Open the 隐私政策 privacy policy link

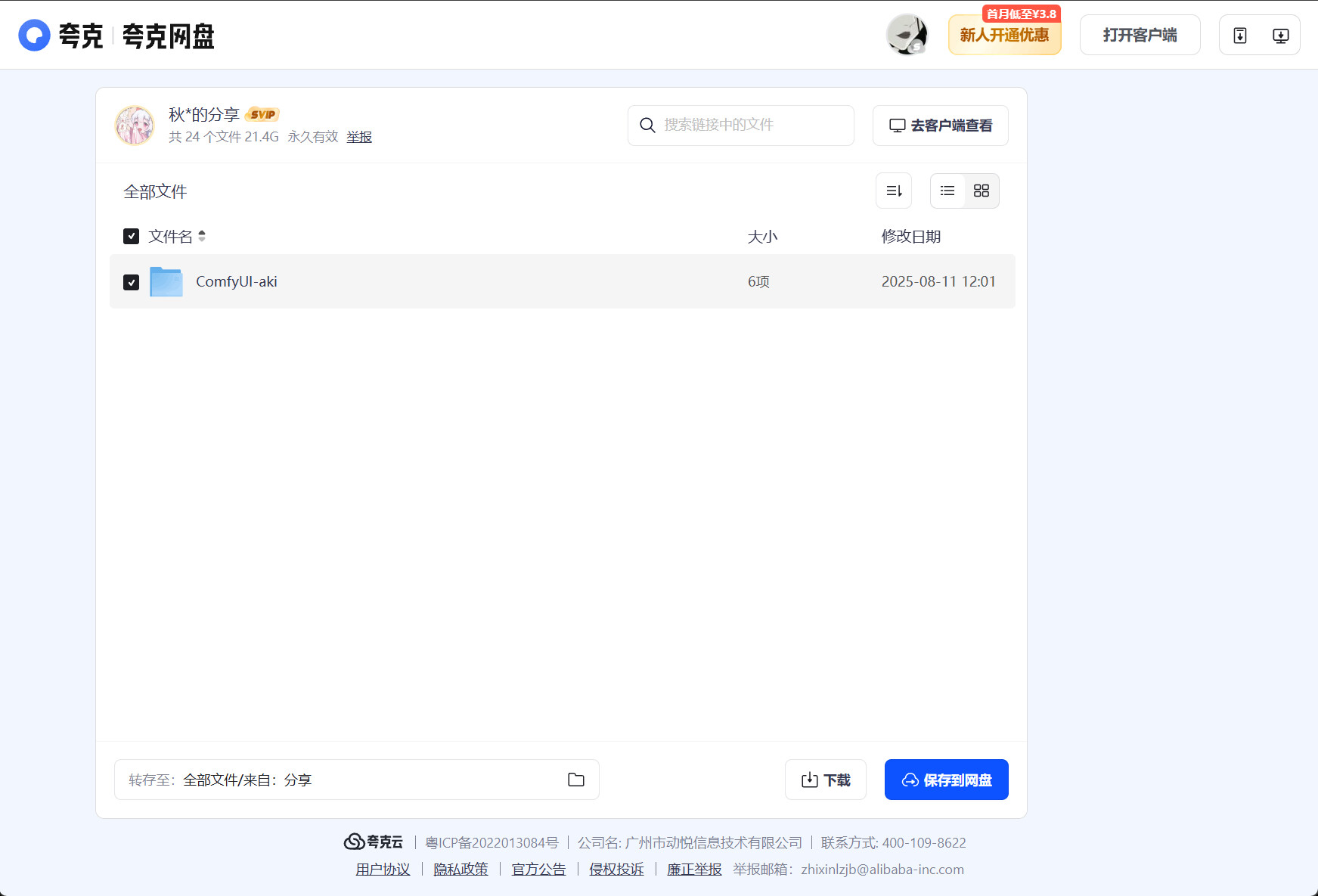461,870
